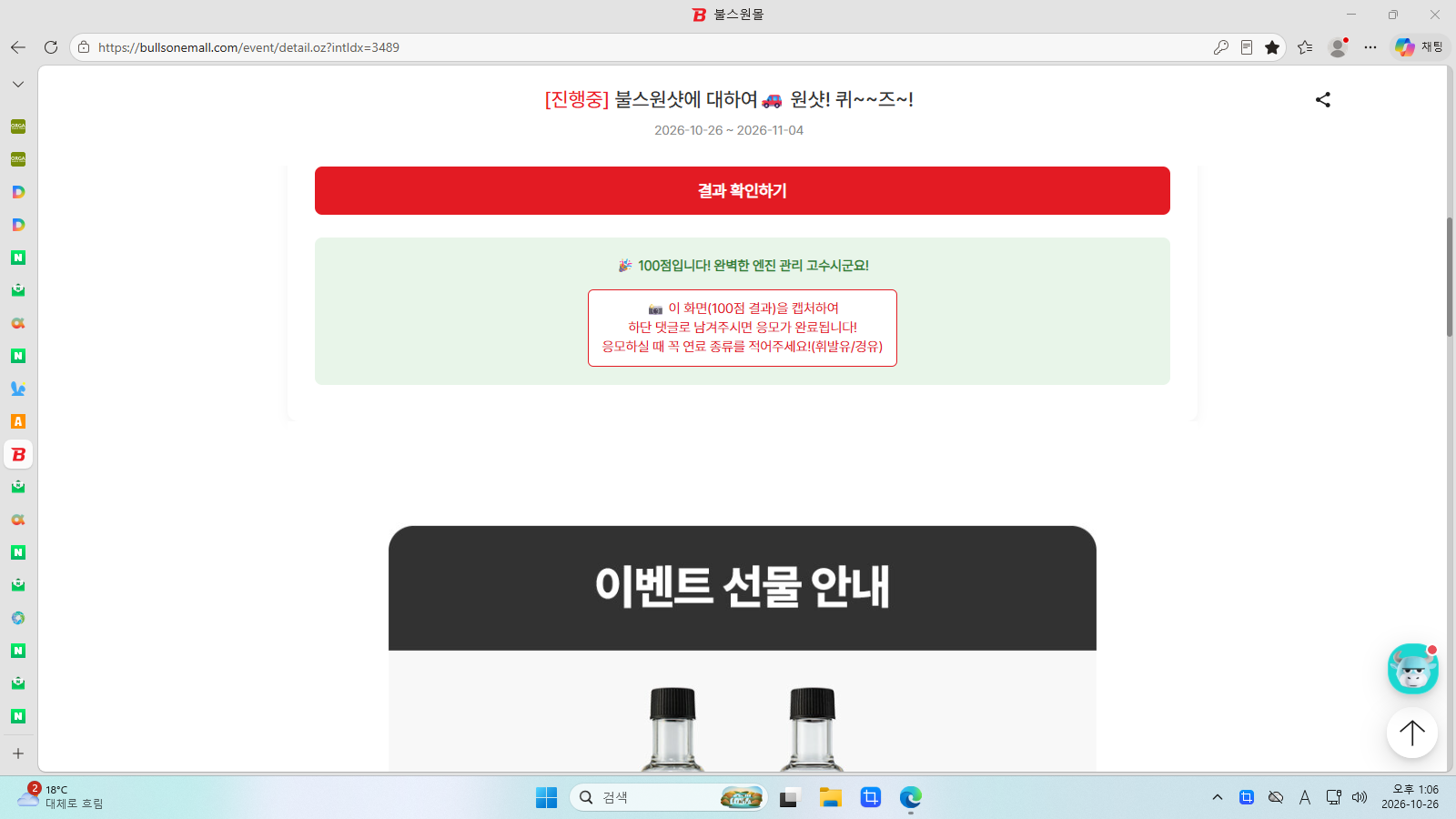
Task: Add a new tab with the plus icon
Action: tap(18, 753)
